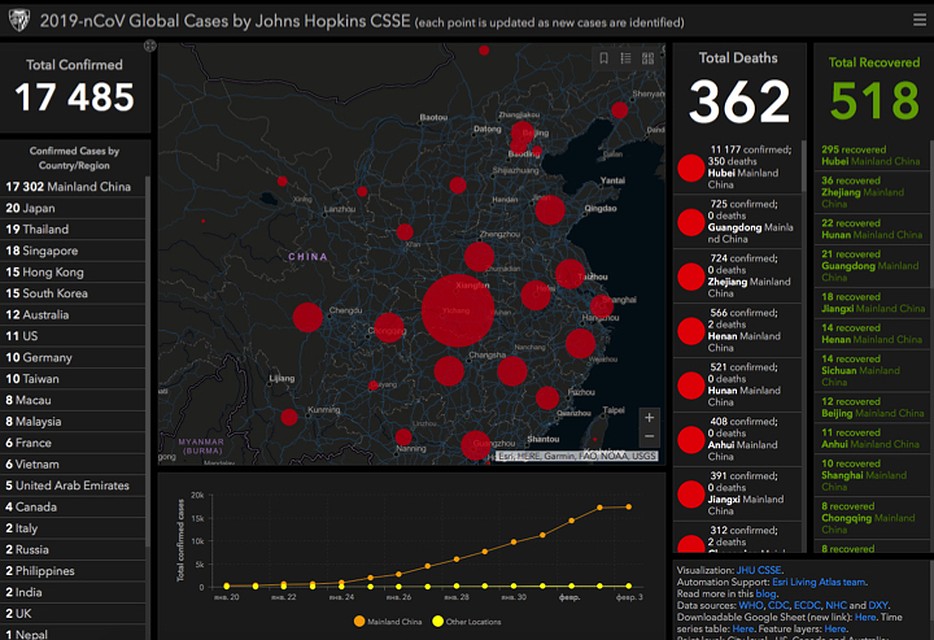Select the 19 Thailand row
Viewport: 934px width, 640px height.
click(73, 229)
